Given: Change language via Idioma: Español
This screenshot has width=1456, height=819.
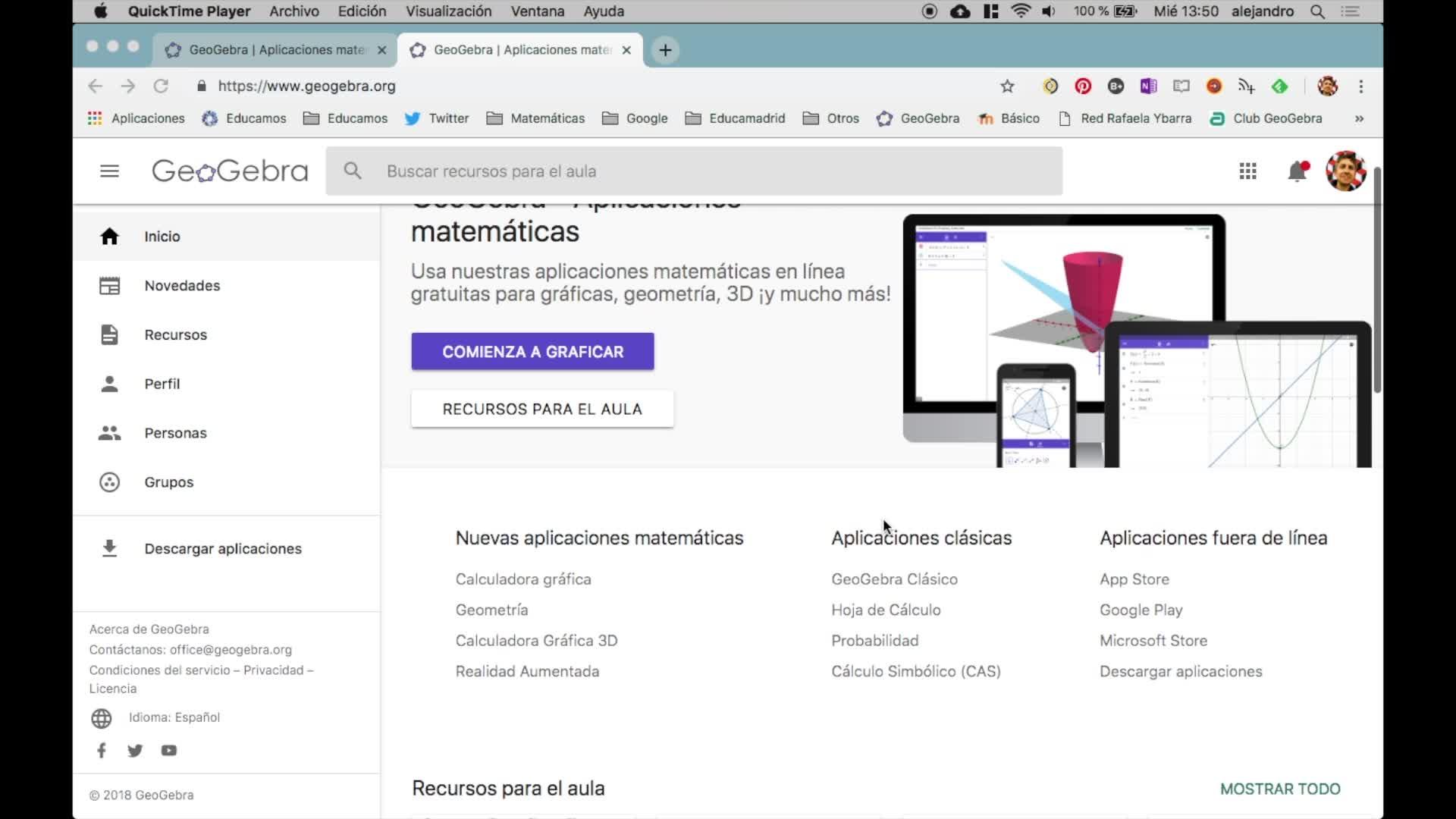Looking at the screenshot, I should click(x=174, y=717).
